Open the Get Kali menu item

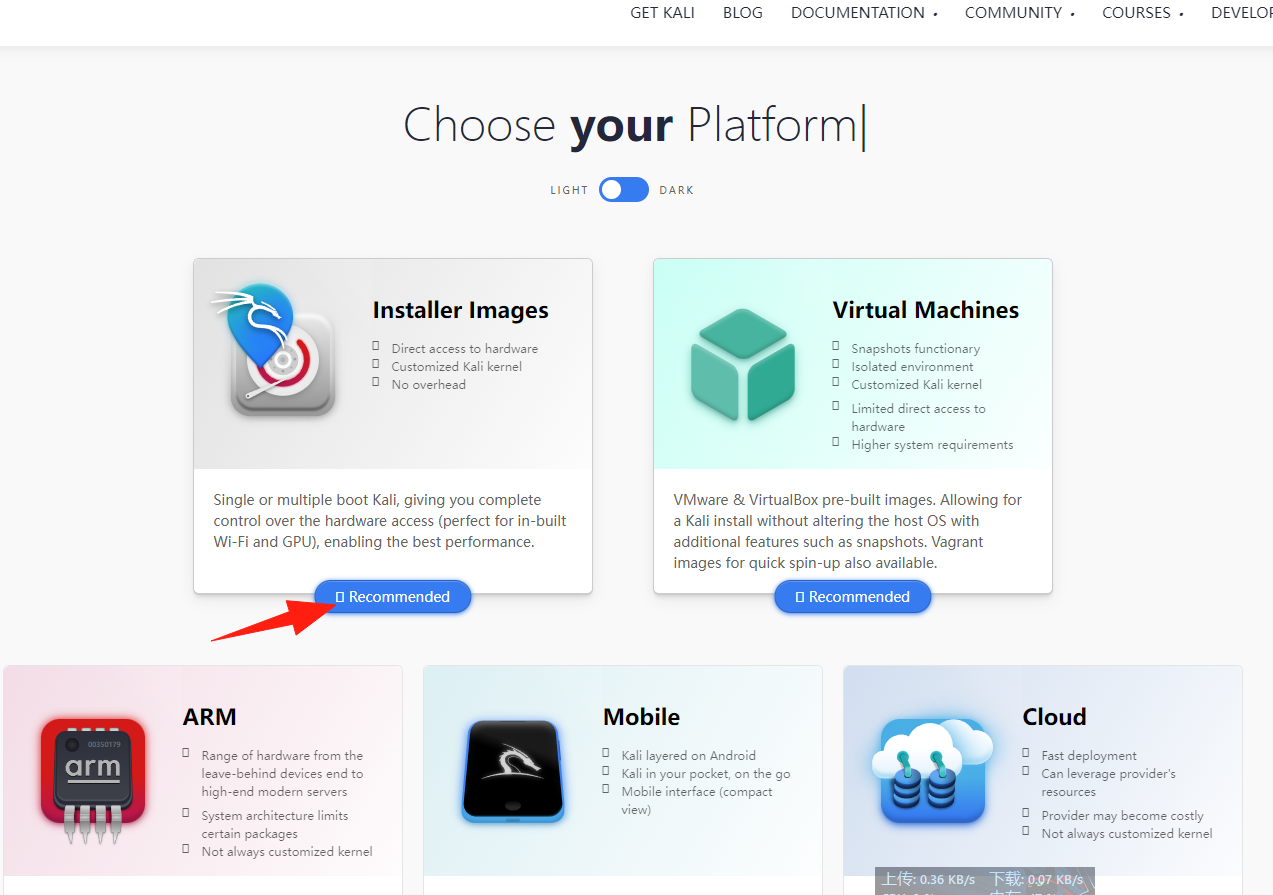(x=662, y=13)
